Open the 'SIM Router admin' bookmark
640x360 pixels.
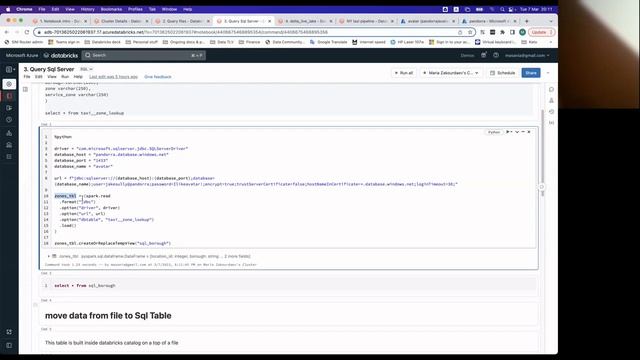[x=24, y=42]
